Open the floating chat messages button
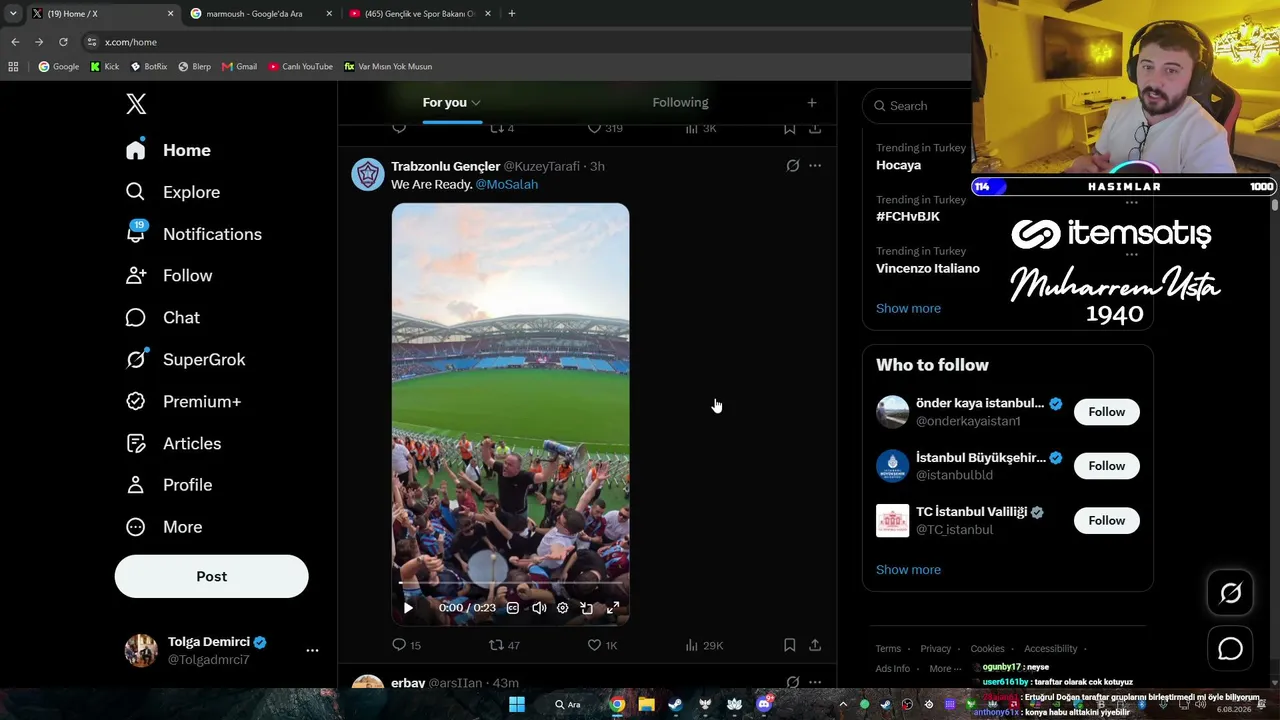This screenshot has height=720, width=1280. point(1230,648)
